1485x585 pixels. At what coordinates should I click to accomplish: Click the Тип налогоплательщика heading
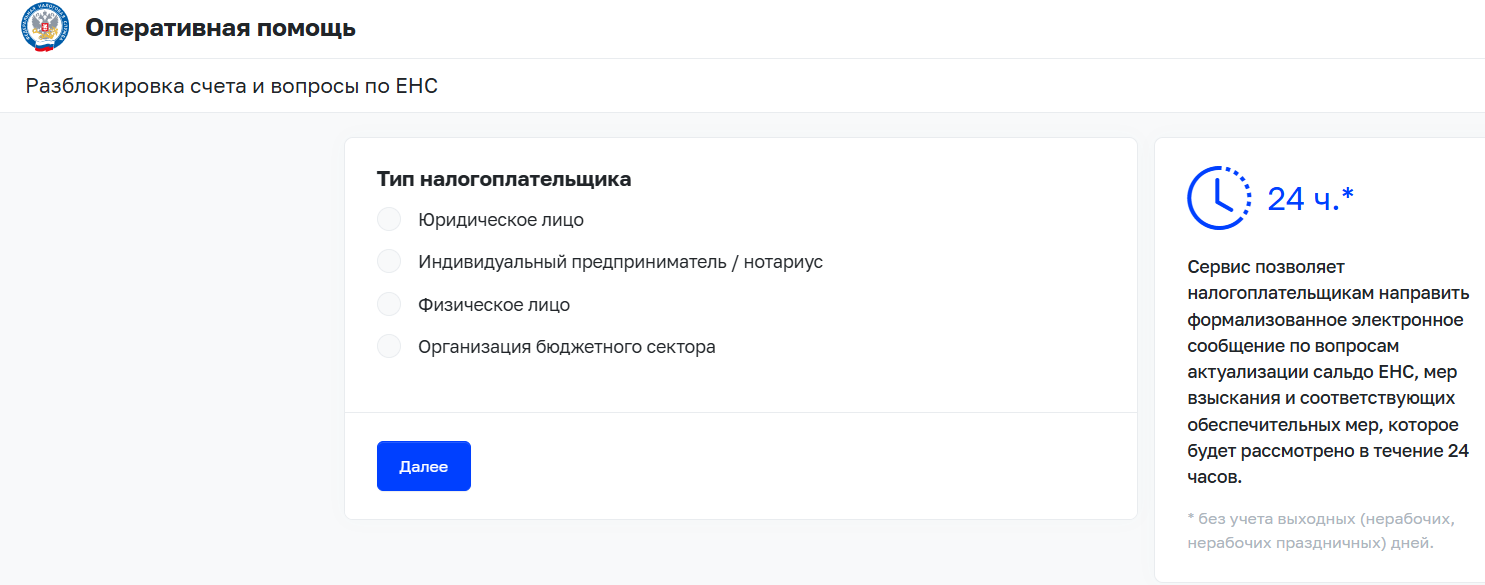tap(504, 180)
